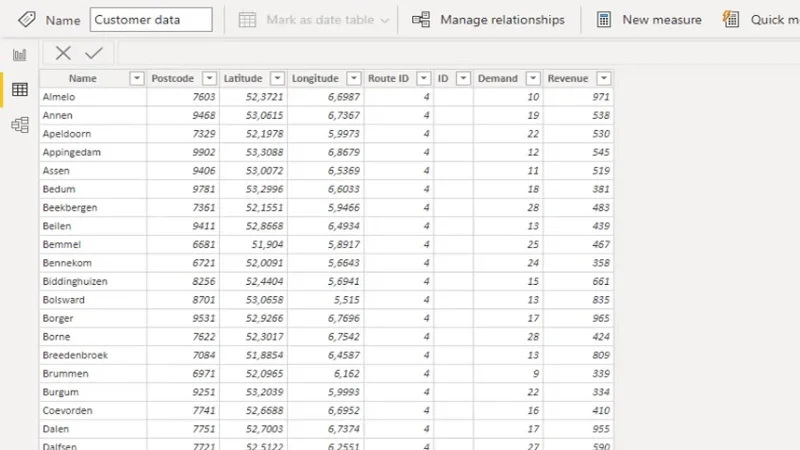Image resolution: width=800 pixels, height=450 pixels.
Task: Click the Annen name cell
Action: point(93,115)
